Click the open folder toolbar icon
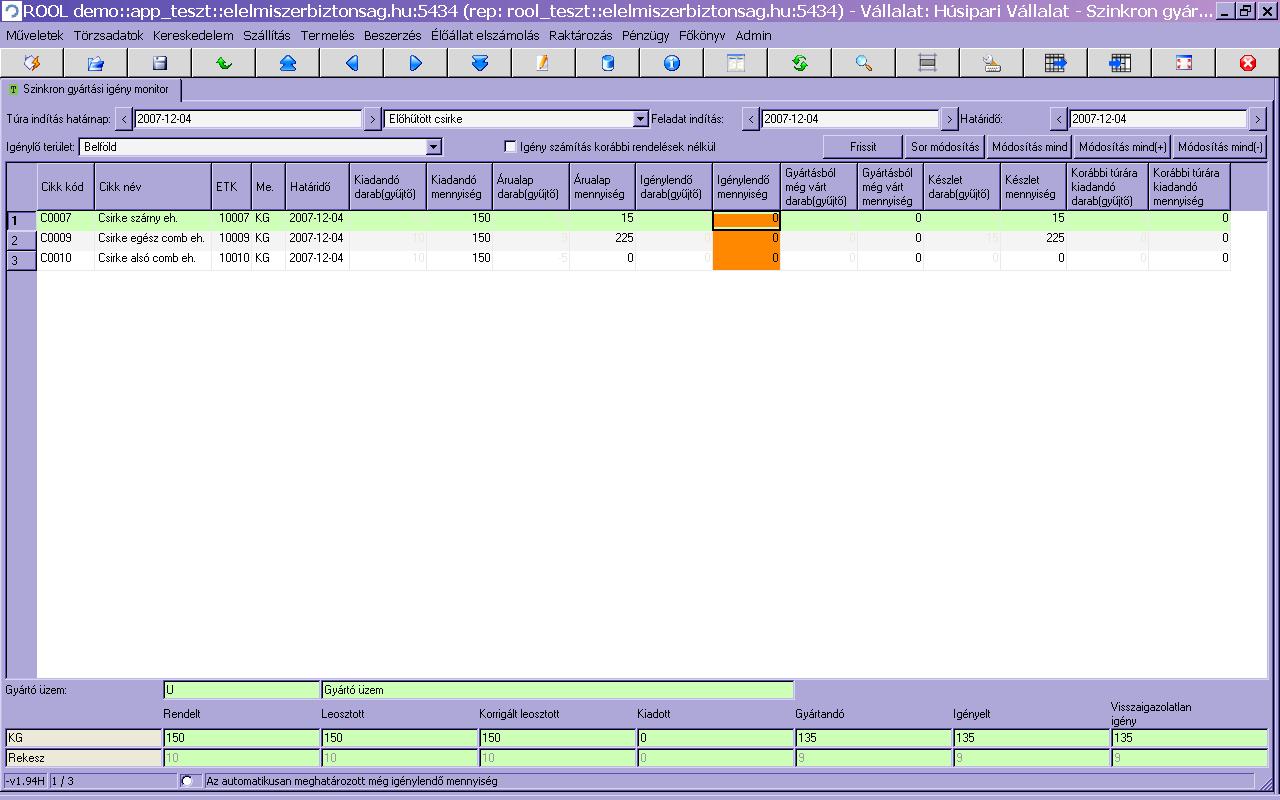 point(95,63)
